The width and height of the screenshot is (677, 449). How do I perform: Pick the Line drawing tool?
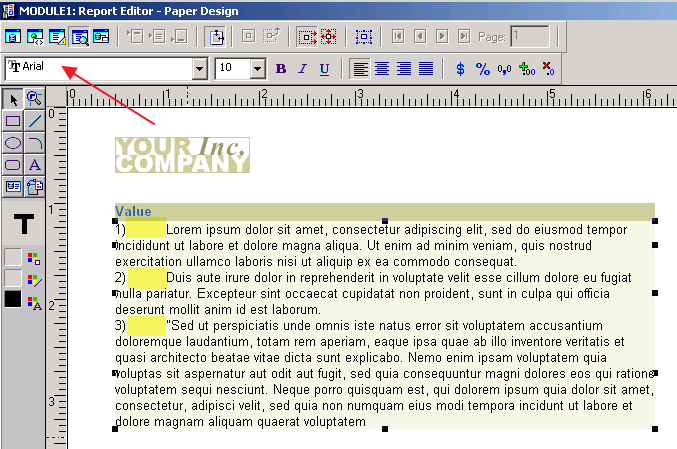[35, 120]
